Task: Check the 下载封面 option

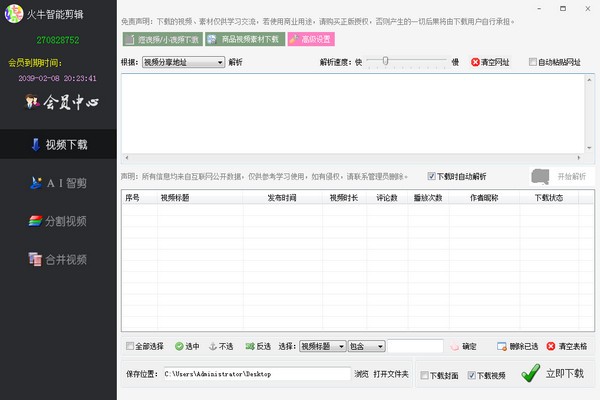Action: click(x=425, y=376)
